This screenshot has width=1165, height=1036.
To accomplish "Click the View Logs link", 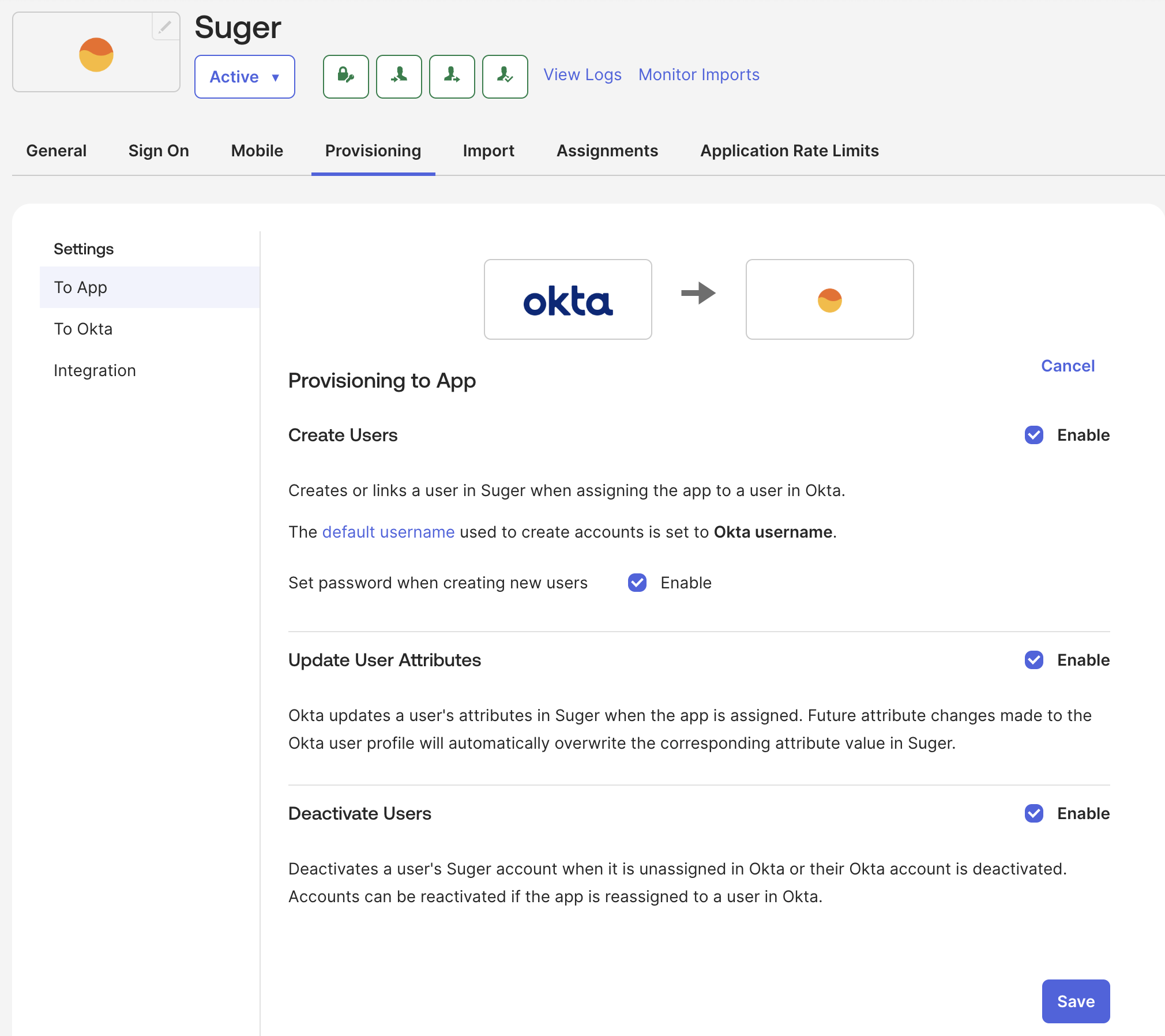I will 582,74.
